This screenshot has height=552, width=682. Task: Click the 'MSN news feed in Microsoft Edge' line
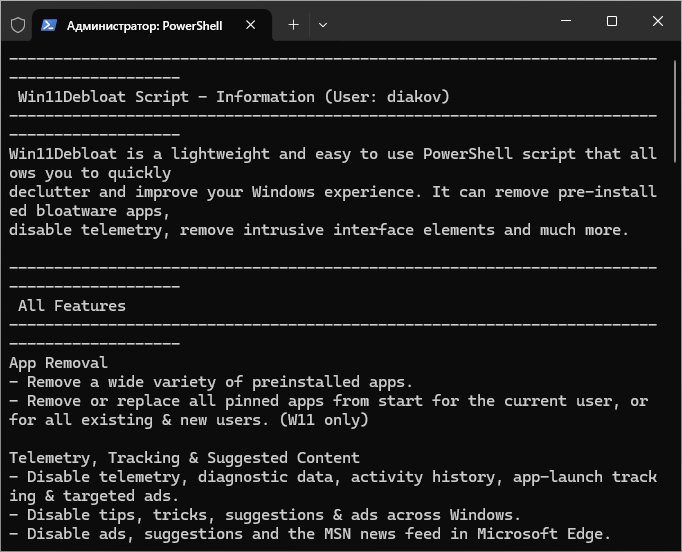tap(310, 534)
